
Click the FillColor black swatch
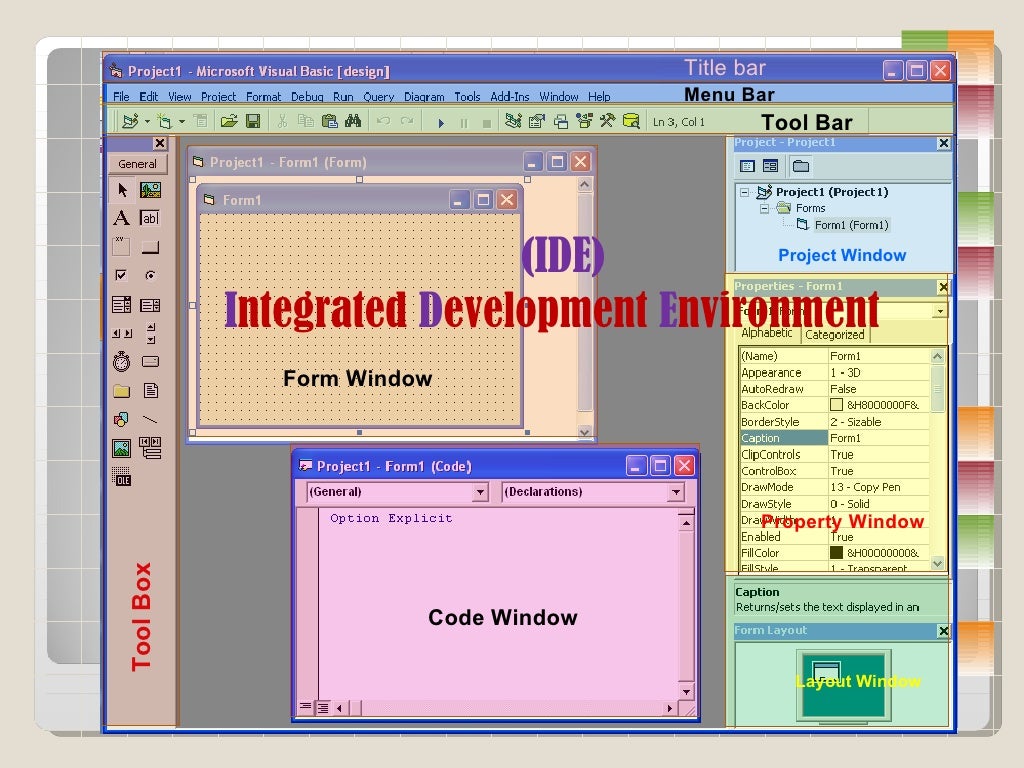coord(836,552)
